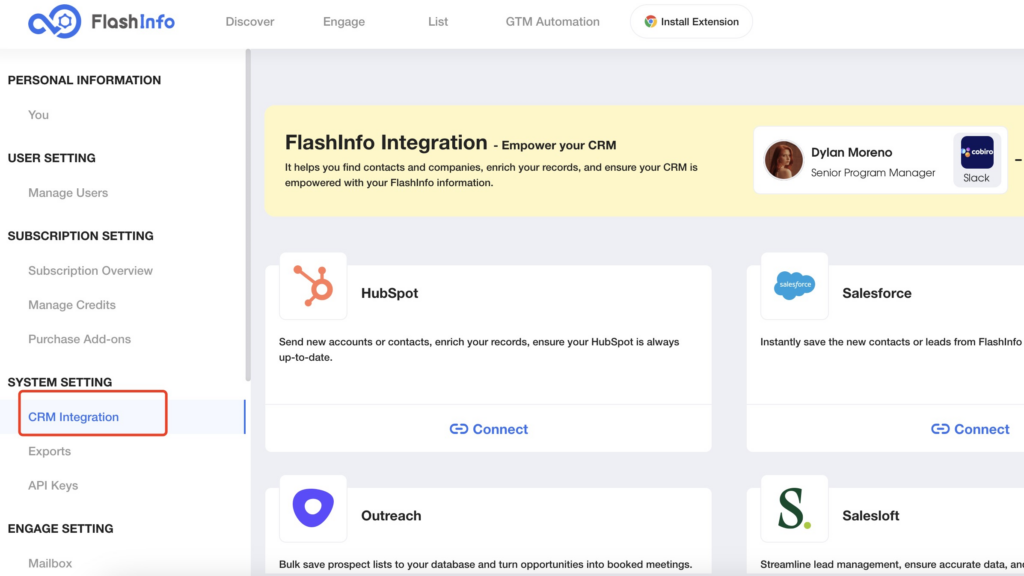Click the link icon beside HubSpot Connect
Viewport: 1024px width, 576px height.
pyautogui.click(x=458, y=429)
